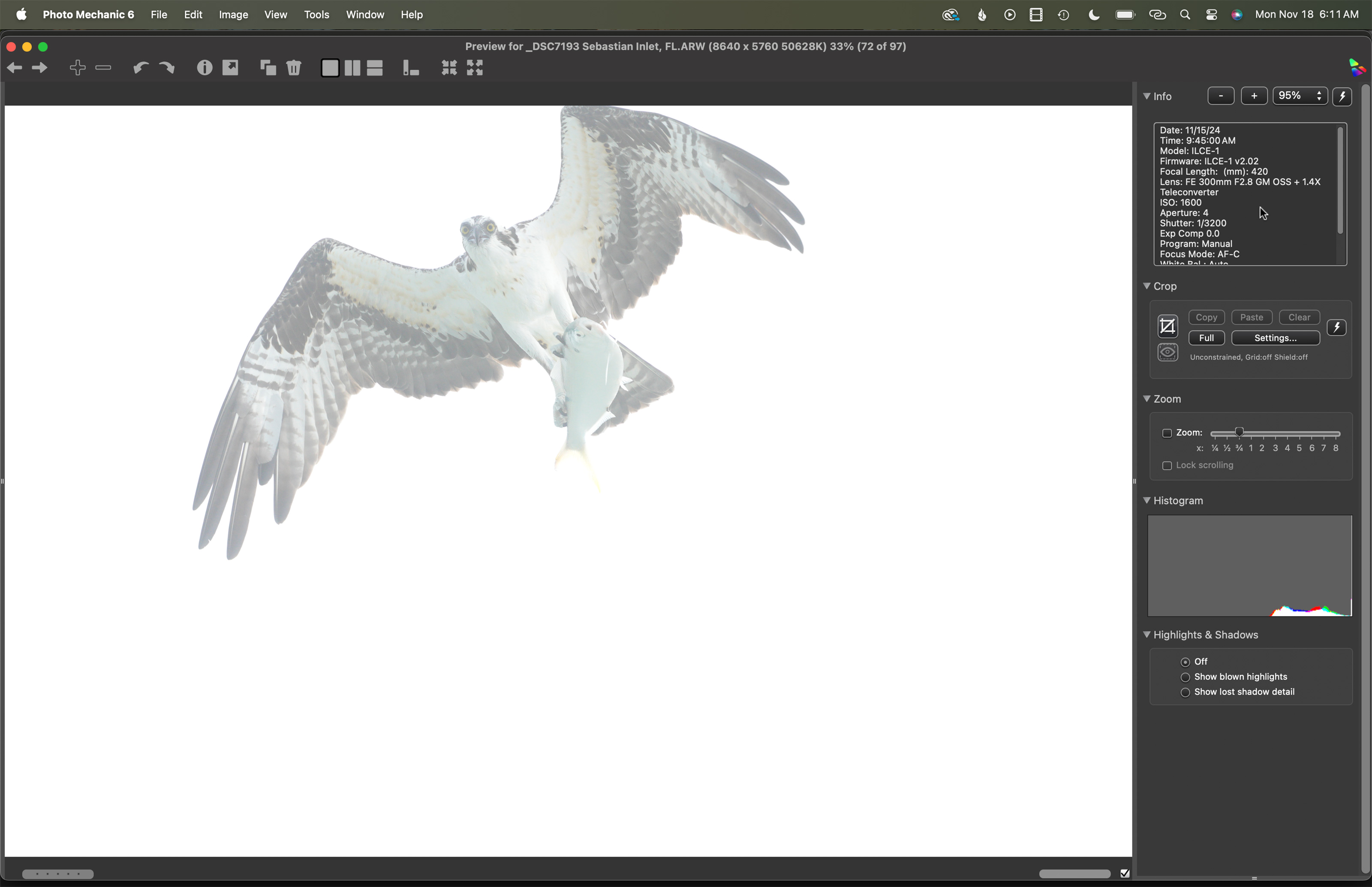Collapse the Info panel section
The image size is (1372, 887).
tap(1147, 96)
